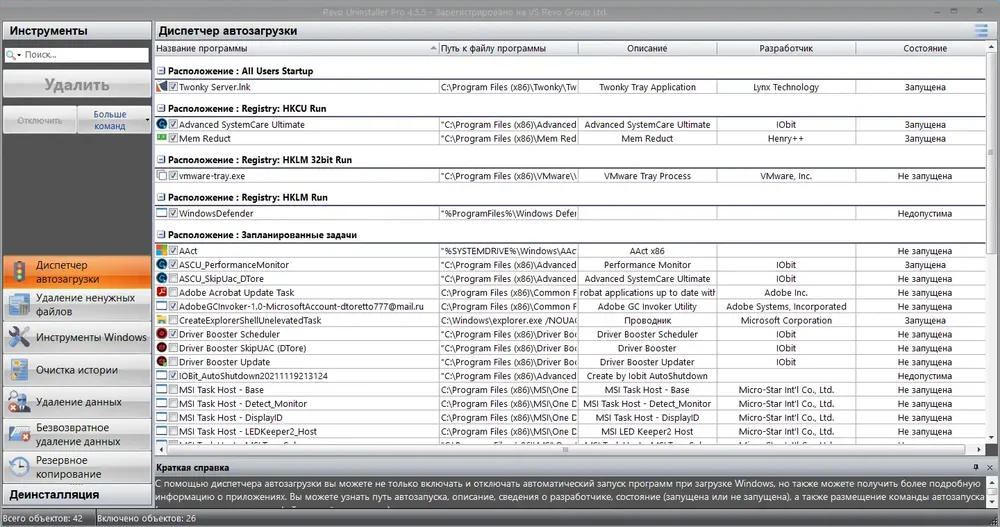The image size is (1000, 527).
Task: Click the traffic light Autorun Manager icon
Action: tap(19, 272)
